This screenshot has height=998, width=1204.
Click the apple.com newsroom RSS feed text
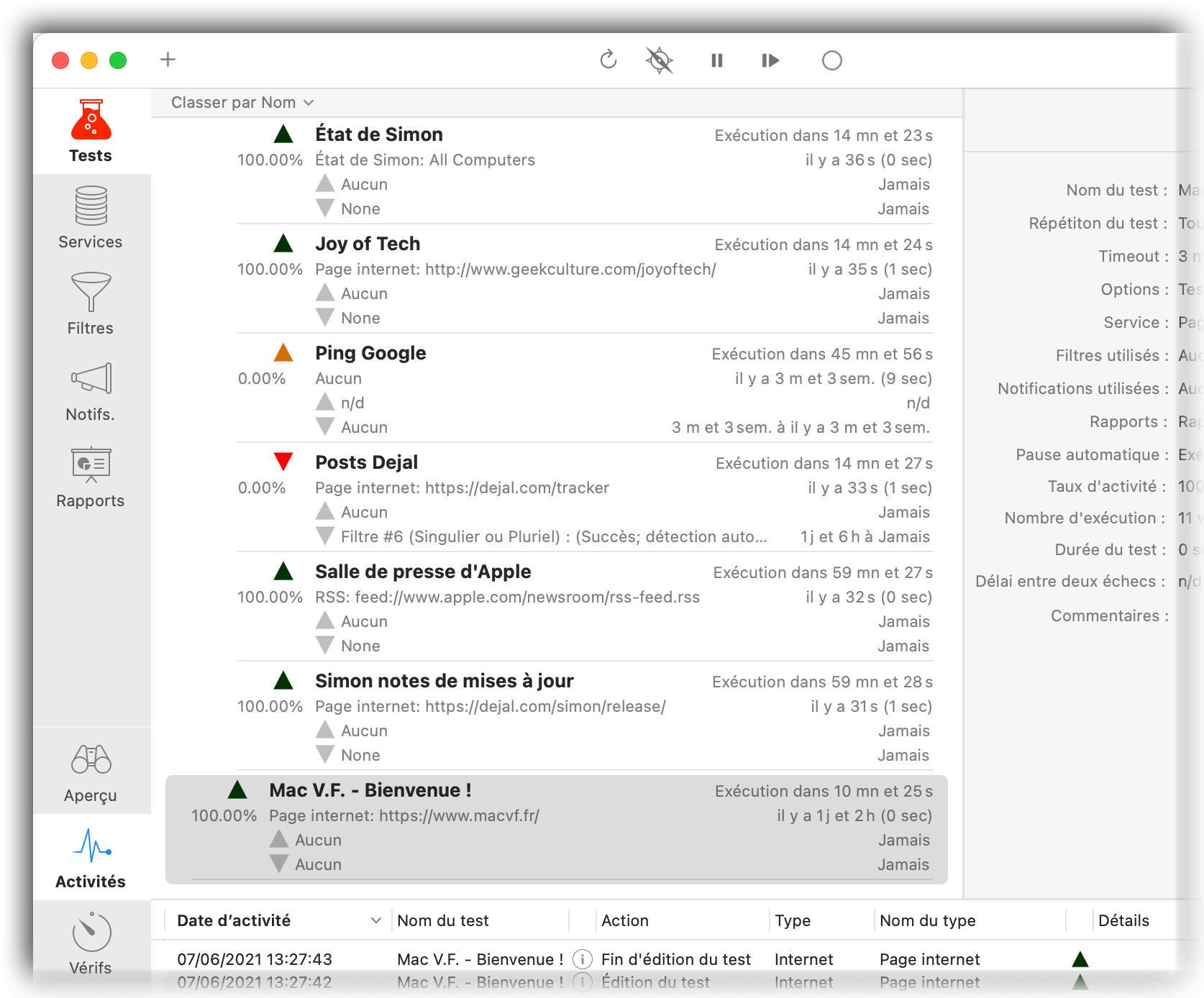pos(508,598)
